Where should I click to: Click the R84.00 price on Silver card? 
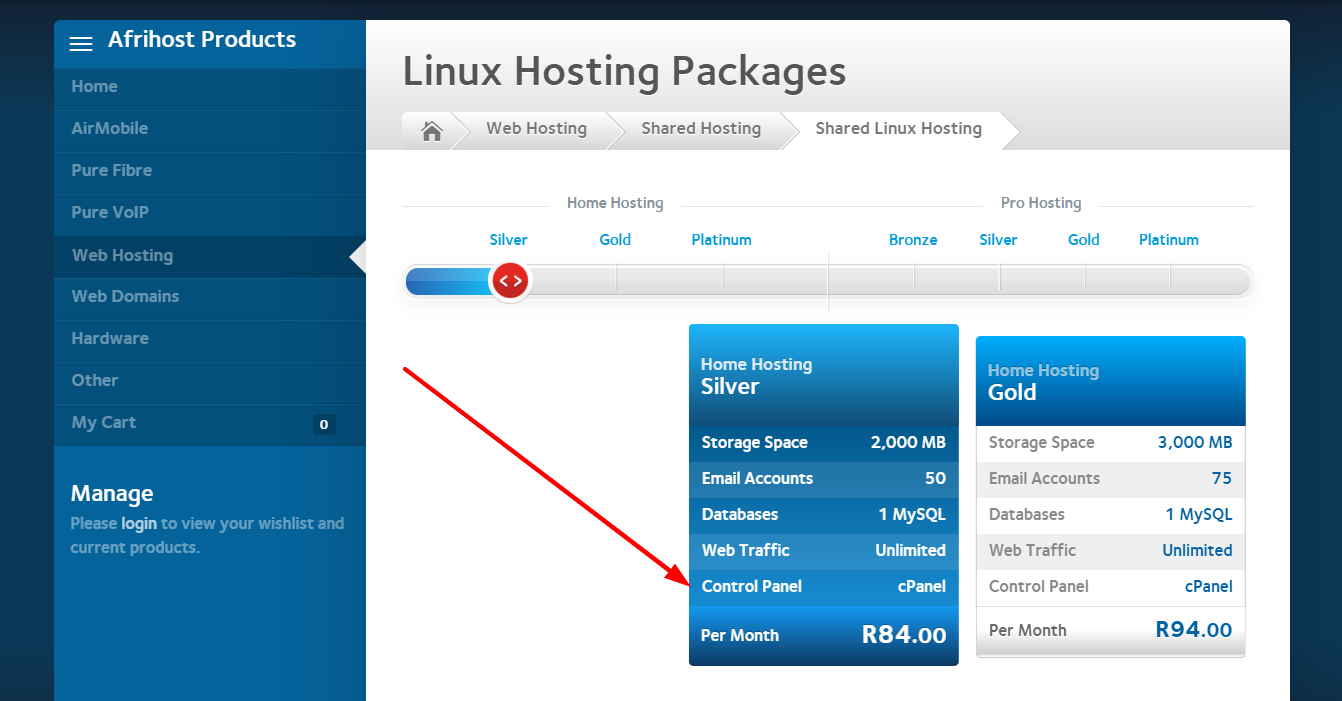point(904,635)
